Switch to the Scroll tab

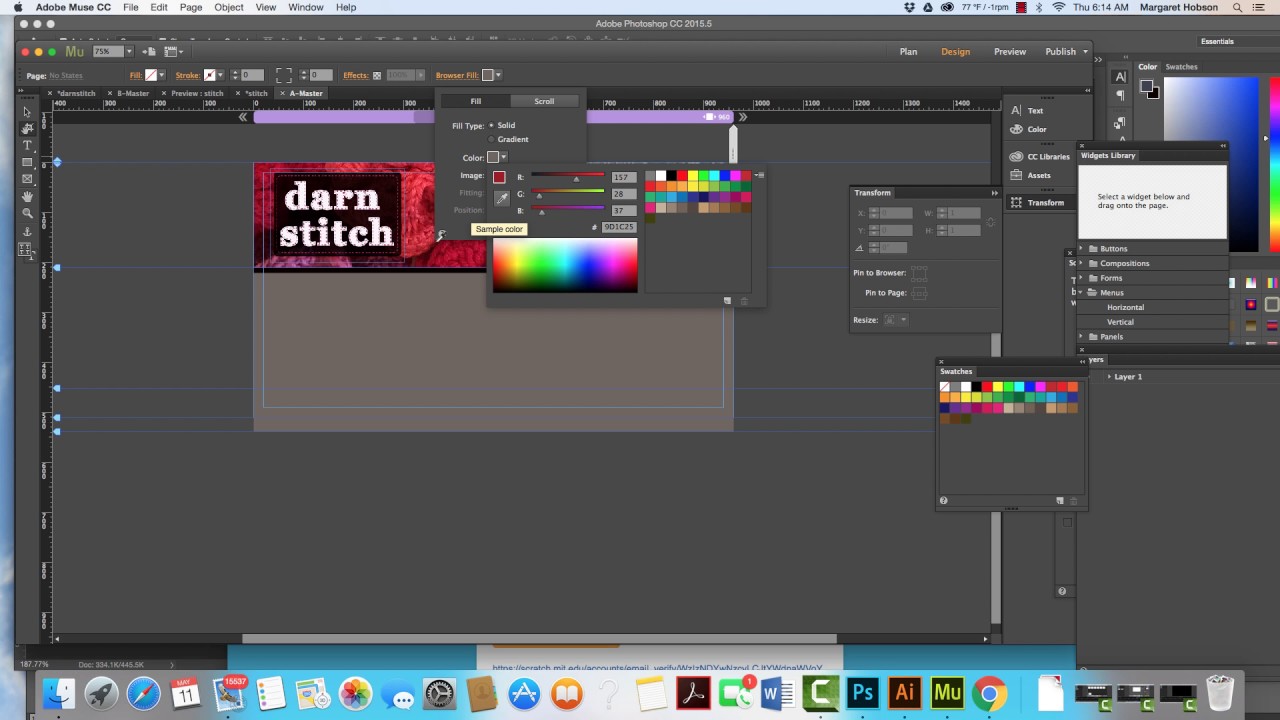(544, 101)
